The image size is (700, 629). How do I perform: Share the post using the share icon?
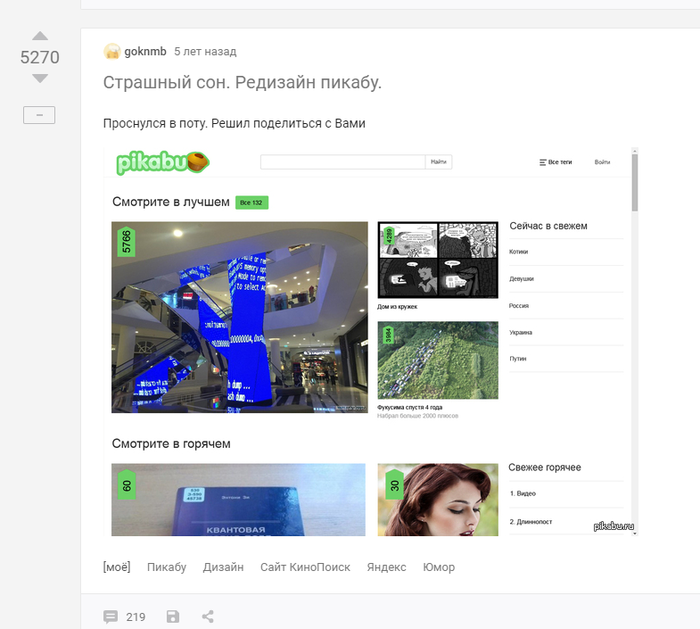coord(208,617)
